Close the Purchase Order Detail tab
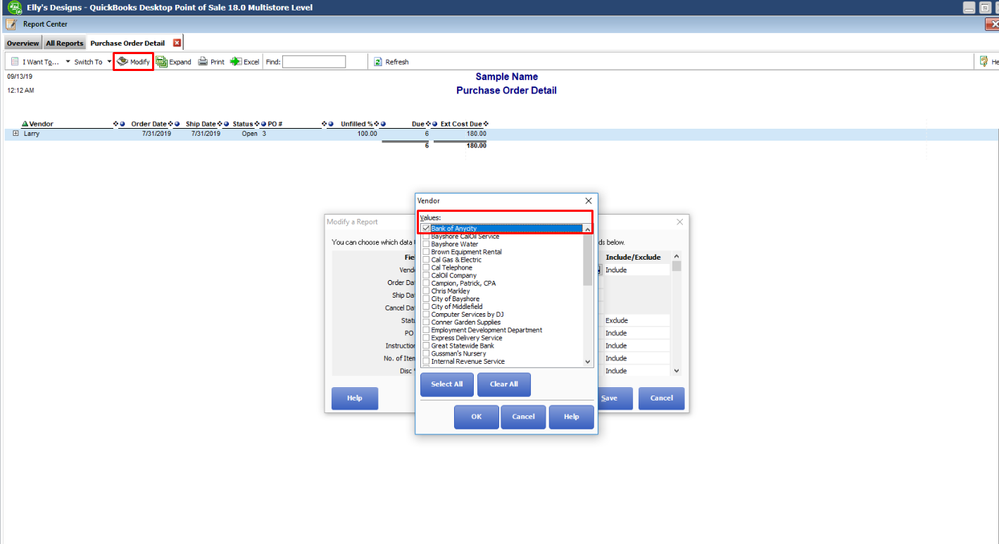Image resolution: width=999 pixels, height=544 pixels. (177, 43)
